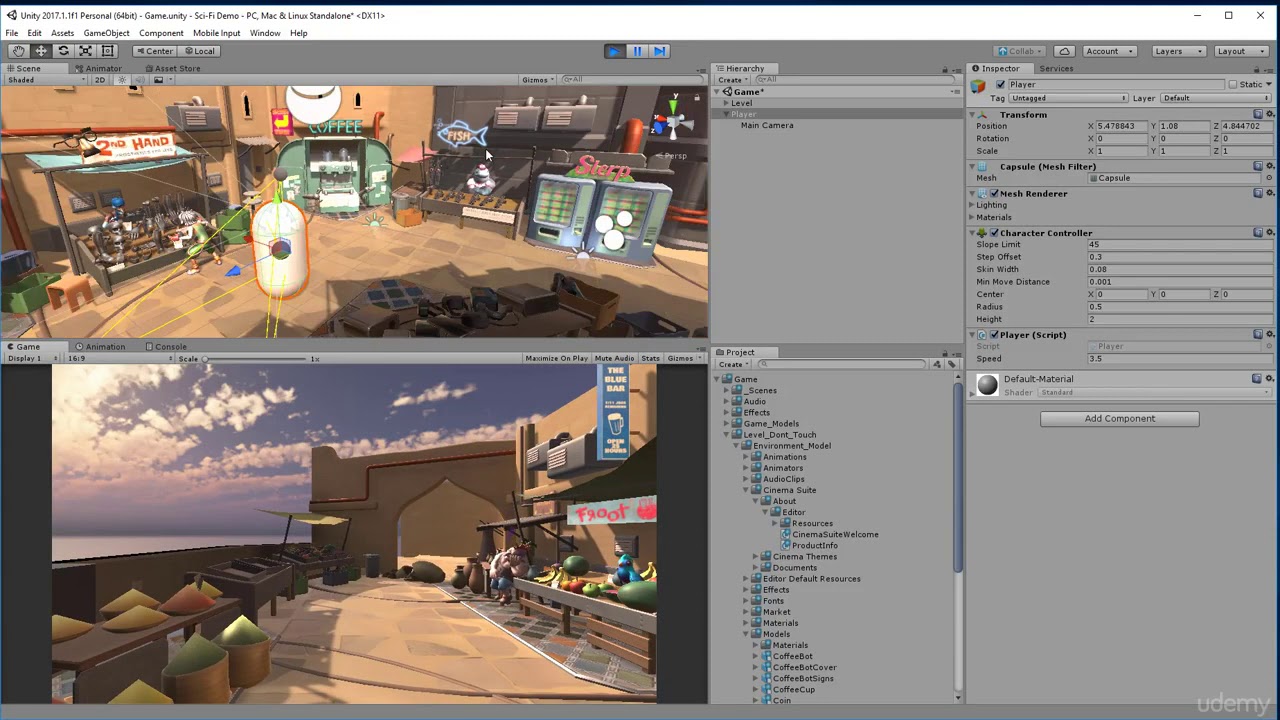Select the Scale tool in the toolbar
Image resolution: width=1280 pixels, height=720 pixels.
point(86,51)
